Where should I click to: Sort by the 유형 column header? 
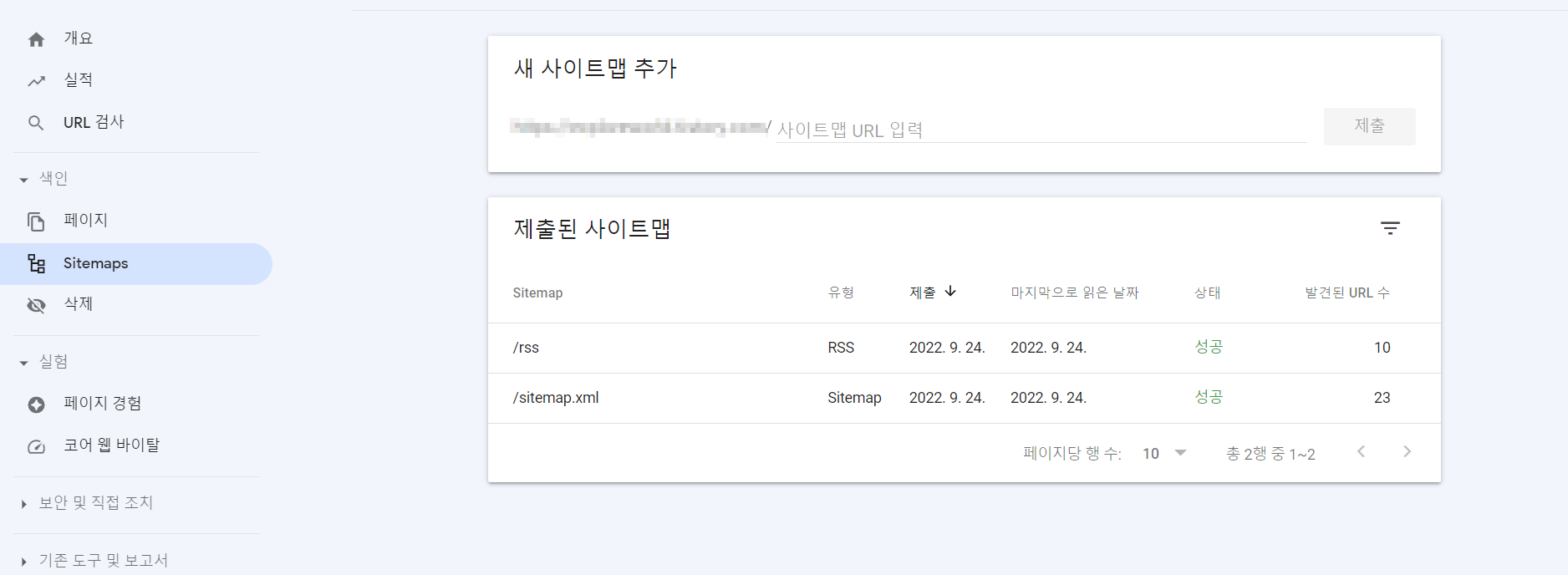coord(841,293)
